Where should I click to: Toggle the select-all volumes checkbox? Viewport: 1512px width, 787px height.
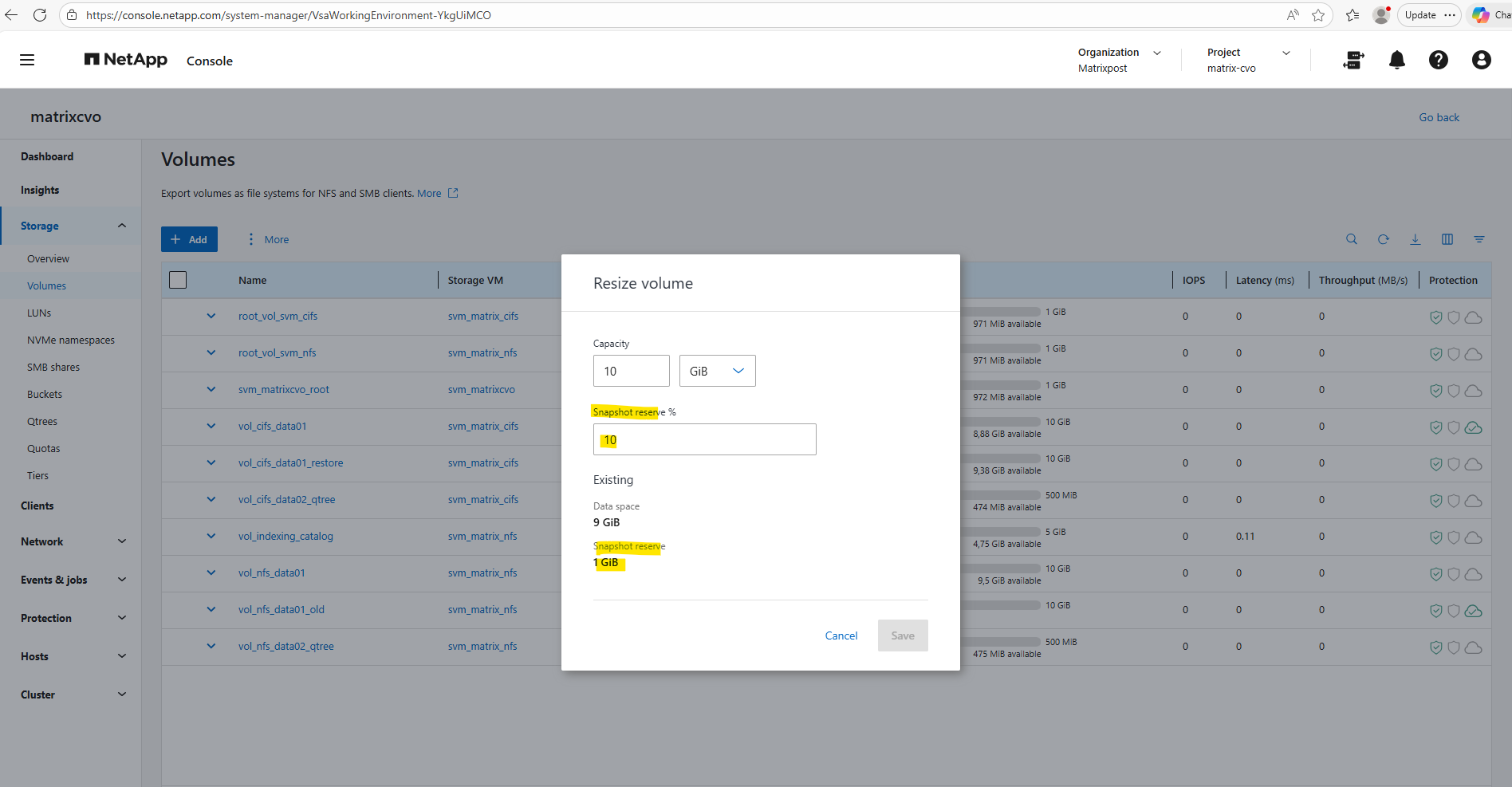pyautogui.click(x=178, y=280)
